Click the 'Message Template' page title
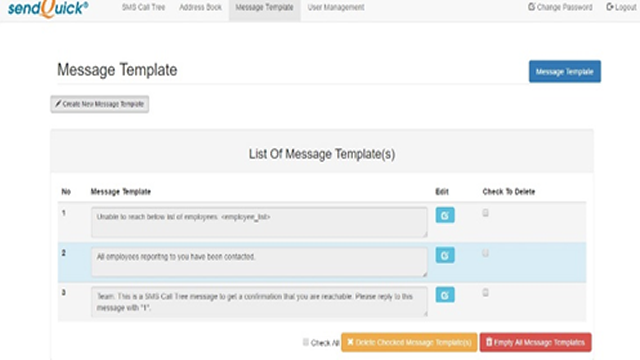This screenshot has width=640, height=360. [x=117, y=70]
